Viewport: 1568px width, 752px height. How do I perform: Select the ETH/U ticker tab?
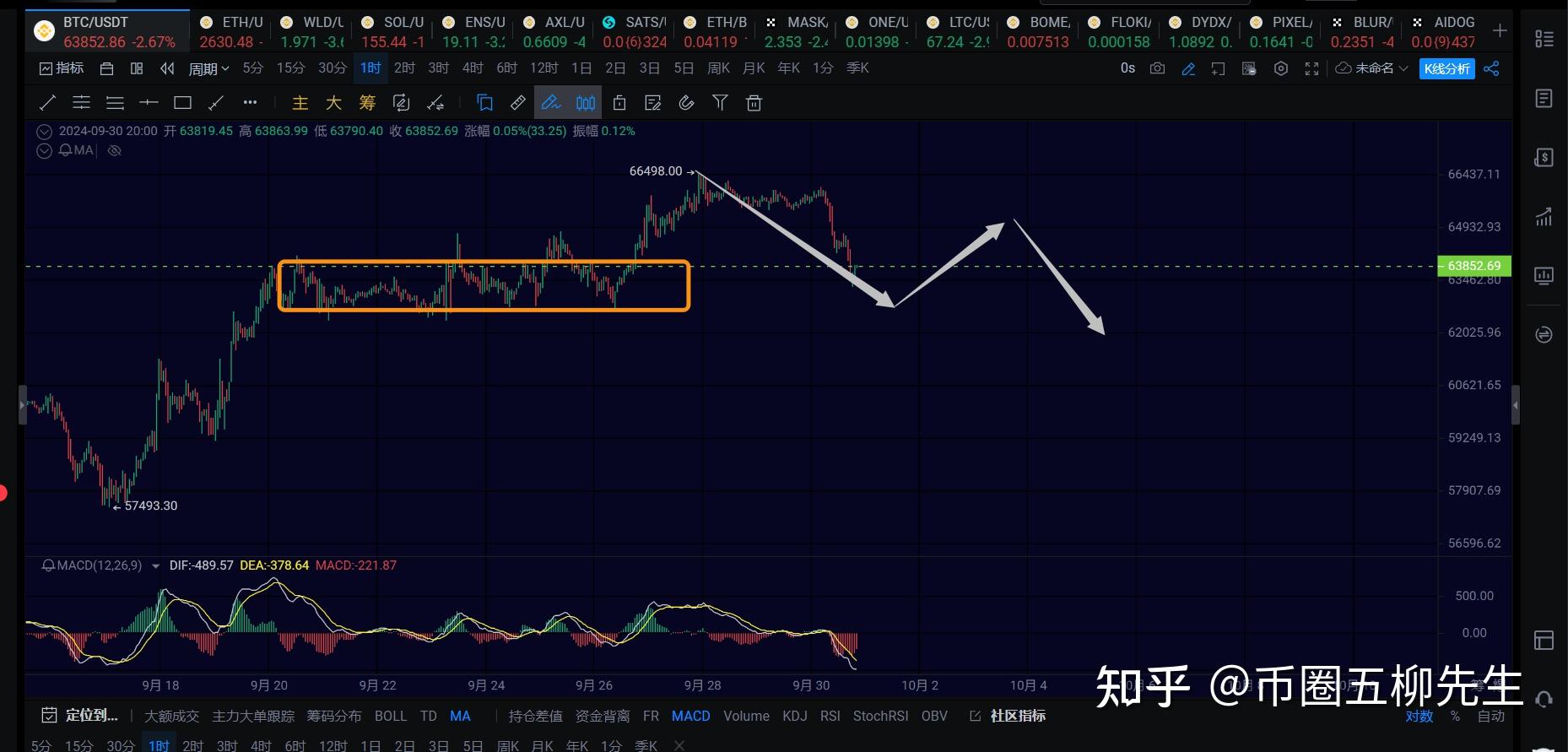(x=232, y=31)
